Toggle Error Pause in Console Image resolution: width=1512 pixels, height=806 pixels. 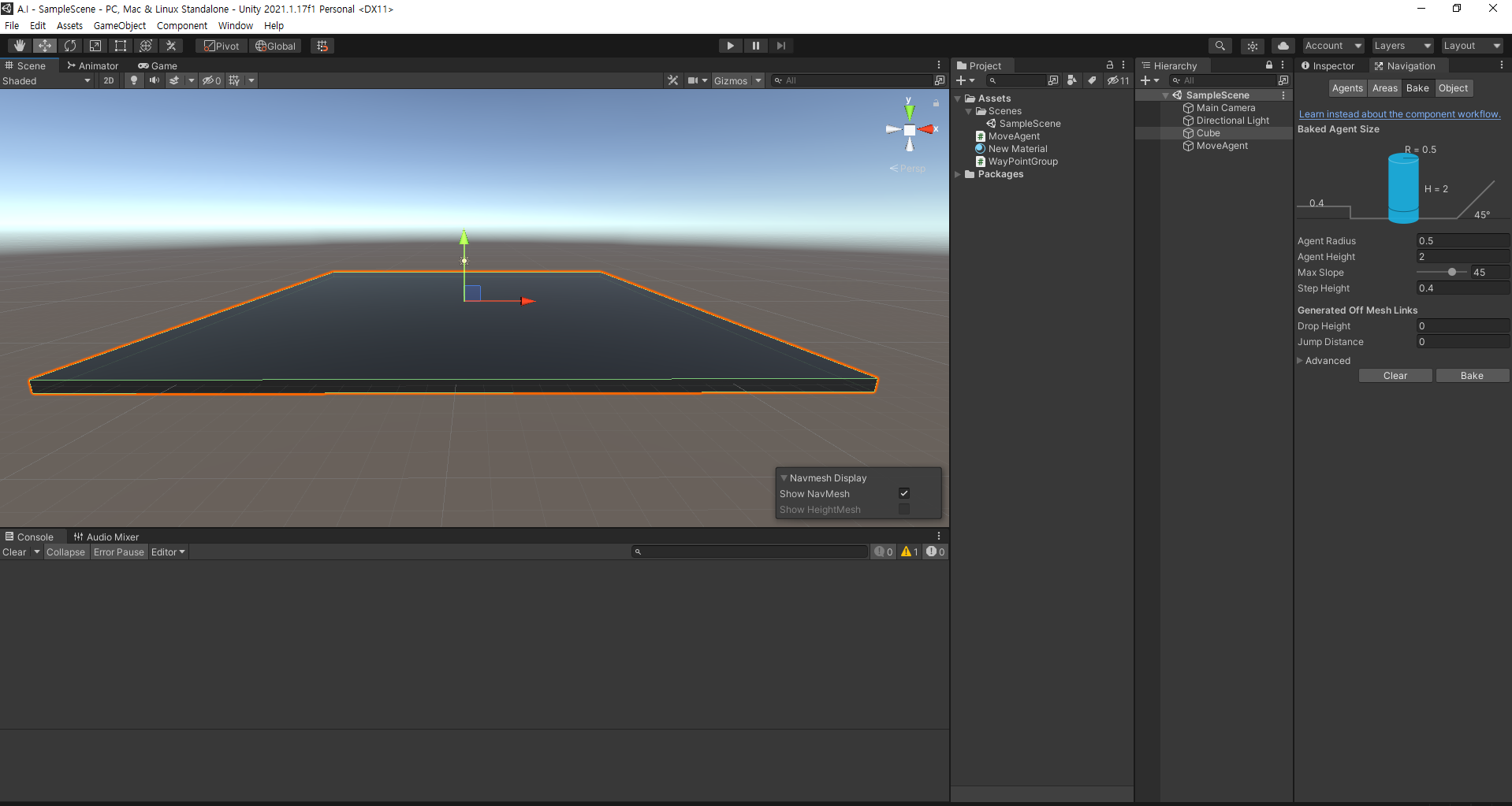pyautogui.click(x=119, y=552)
